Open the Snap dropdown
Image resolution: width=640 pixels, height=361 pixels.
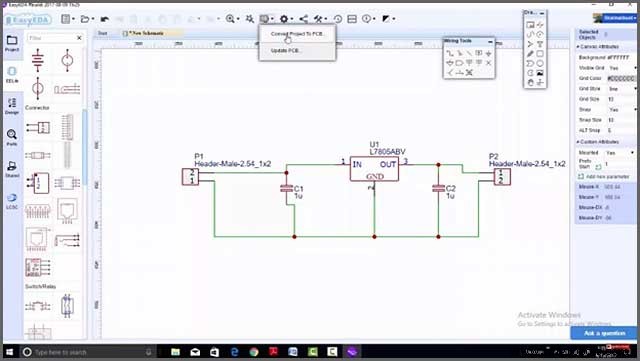pos(622,109)
